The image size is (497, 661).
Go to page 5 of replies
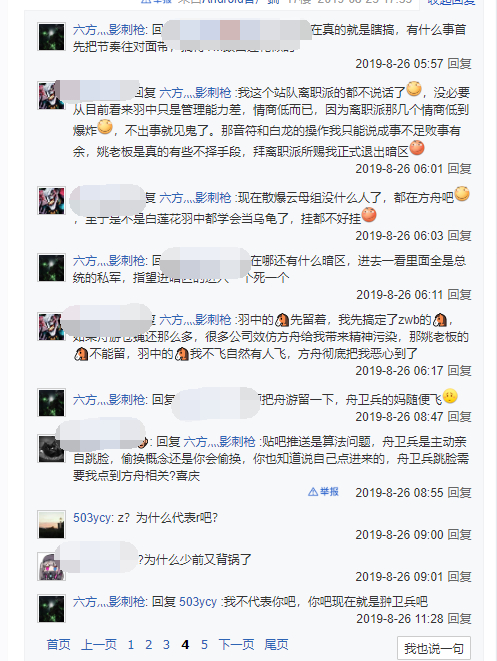click(204, 645)
